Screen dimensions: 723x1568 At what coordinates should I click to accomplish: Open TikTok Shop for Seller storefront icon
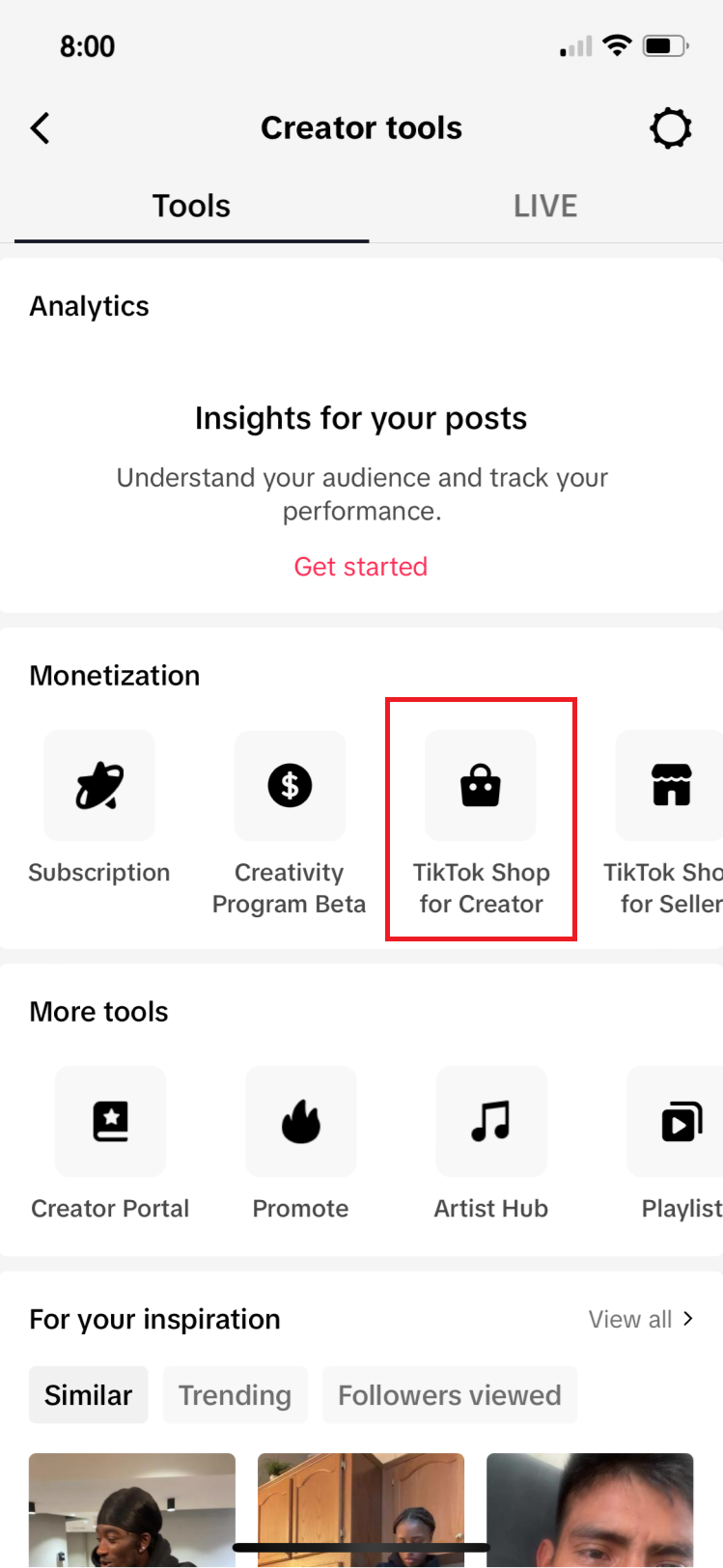click(x=671, y=786)
